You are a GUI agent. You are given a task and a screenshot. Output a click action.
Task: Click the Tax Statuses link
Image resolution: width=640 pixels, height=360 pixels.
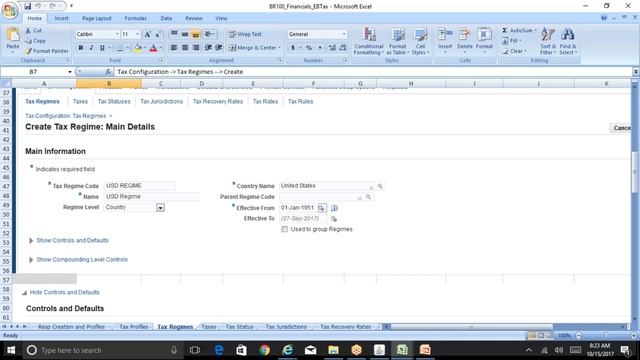click(114, 102)
